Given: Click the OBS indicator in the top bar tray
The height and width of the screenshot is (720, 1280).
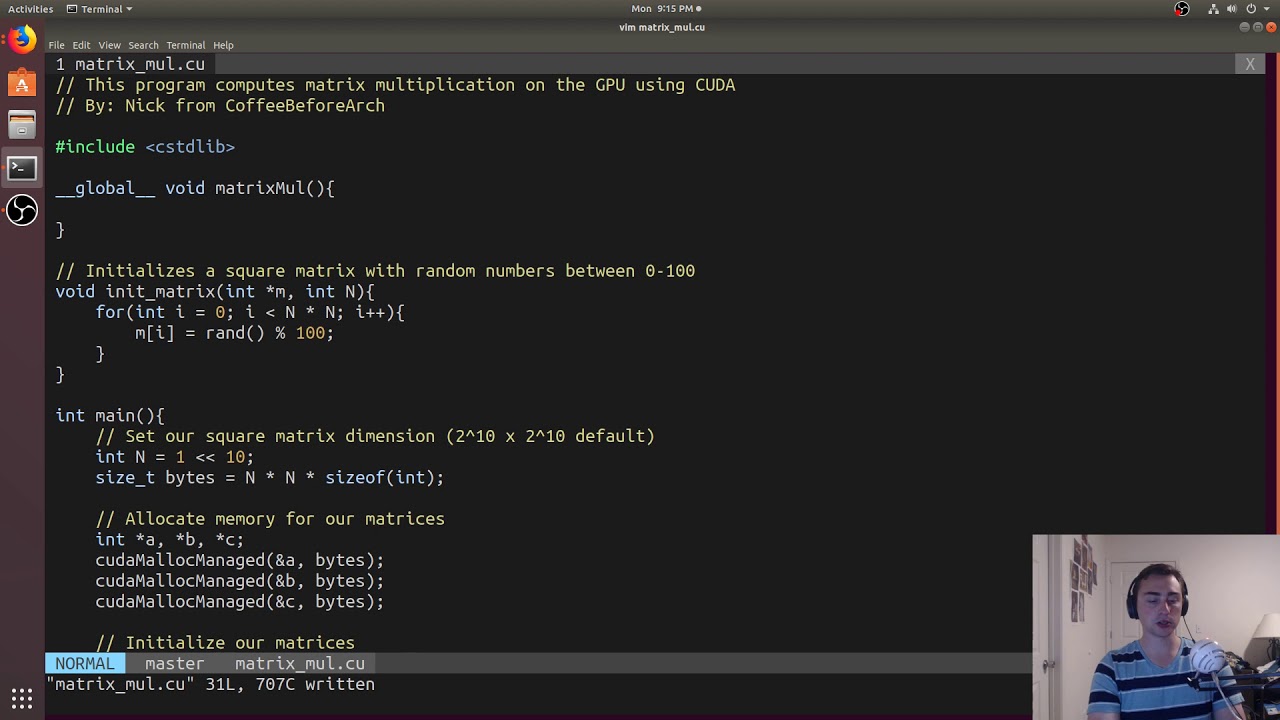Looking at the screenshot, I should pyautogui.click(x=1182, y=9).
